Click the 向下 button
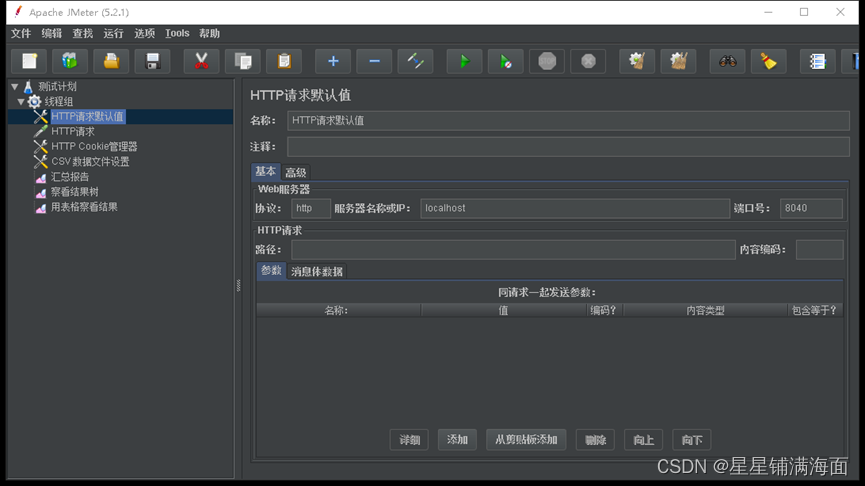Screen dimensions: 865x486 click(x=692, y=440)
